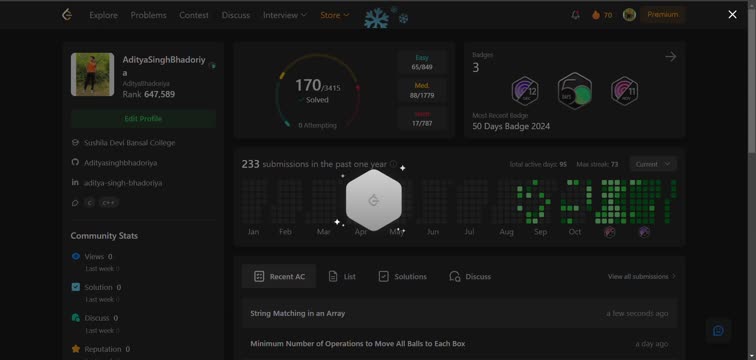The height and width of the screenshot is (360, 756).
Task: Switch to the Solutions tab
Action: click(x=403, y=276)
